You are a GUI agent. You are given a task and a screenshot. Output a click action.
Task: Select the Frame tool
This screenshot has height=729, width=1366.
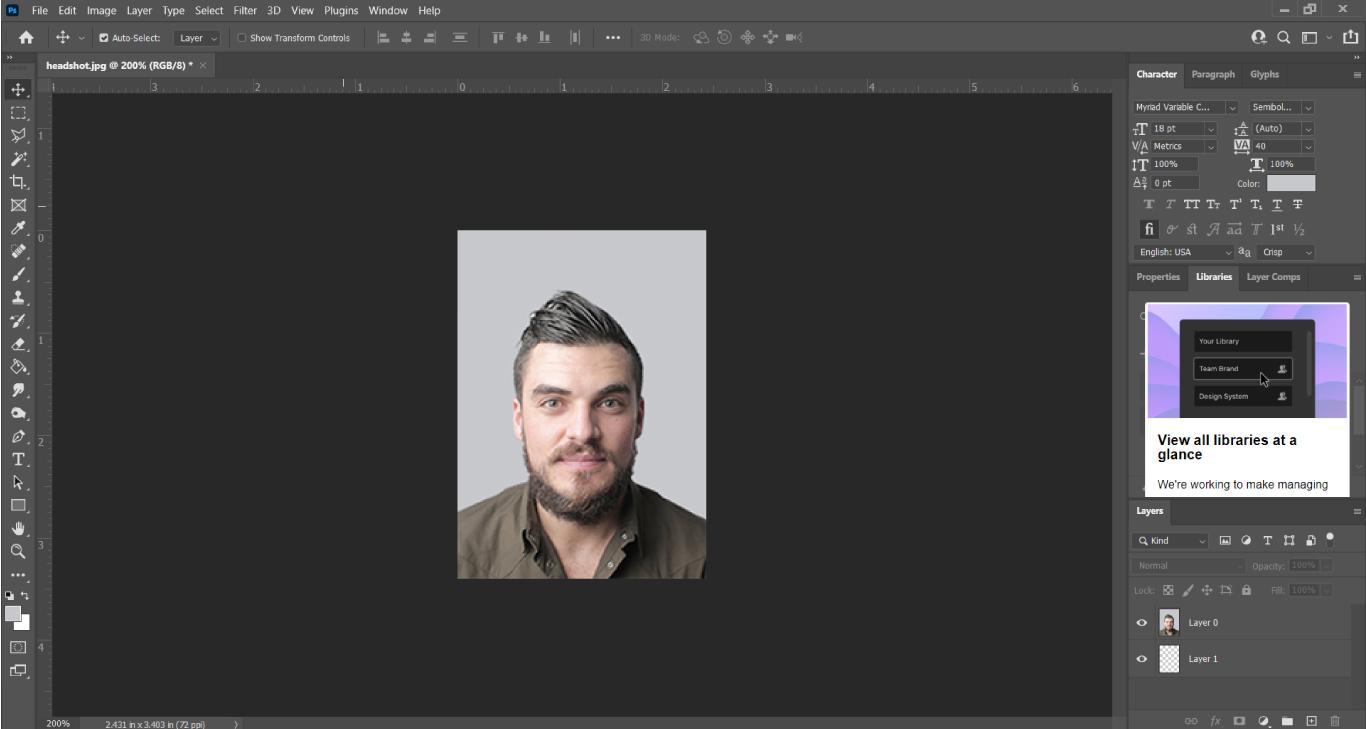point(18,205)
